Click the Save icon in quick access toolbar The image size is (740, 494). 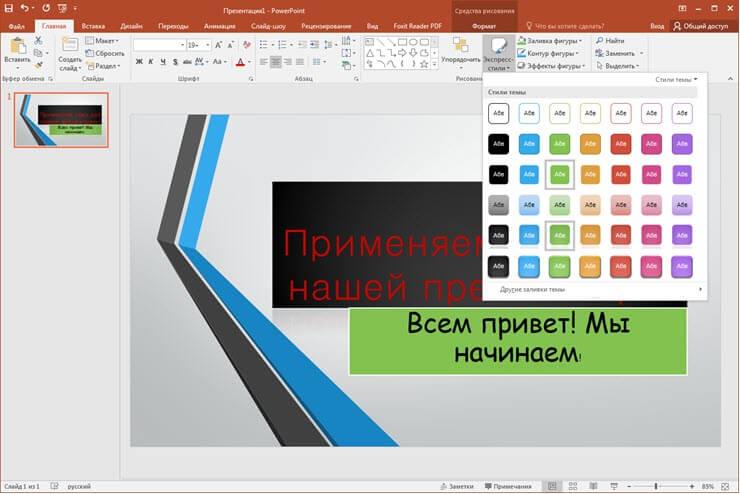8,8
